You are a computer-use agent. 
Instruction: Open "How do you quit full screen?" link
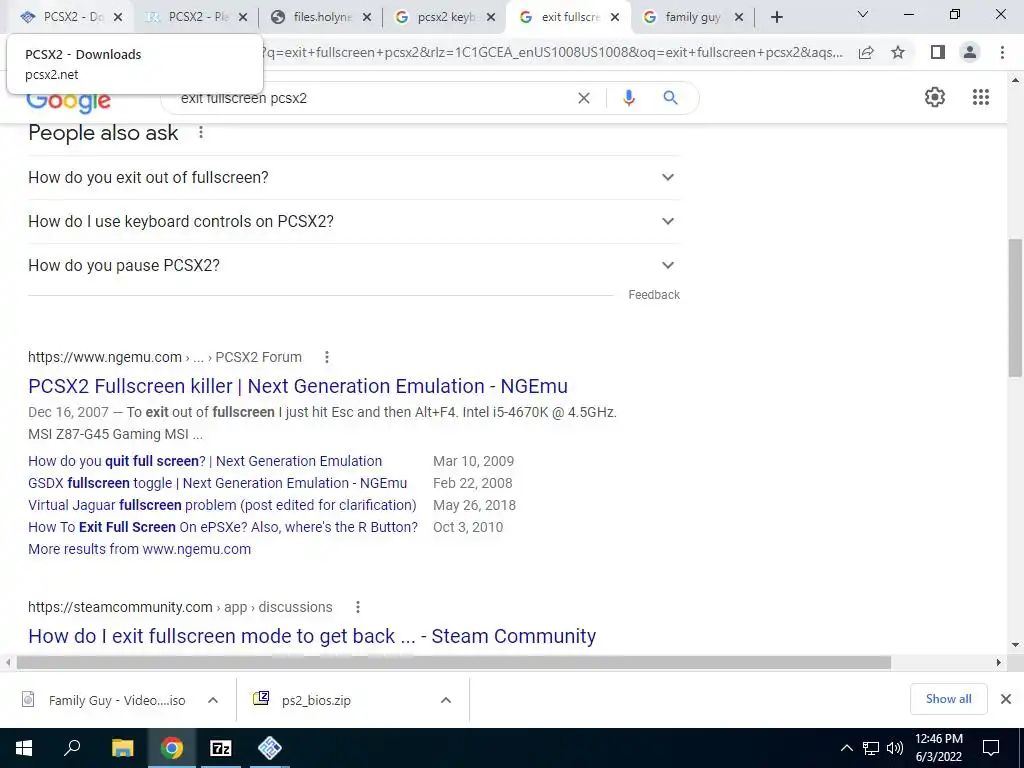pyautogui.click(x=205, y=461)
